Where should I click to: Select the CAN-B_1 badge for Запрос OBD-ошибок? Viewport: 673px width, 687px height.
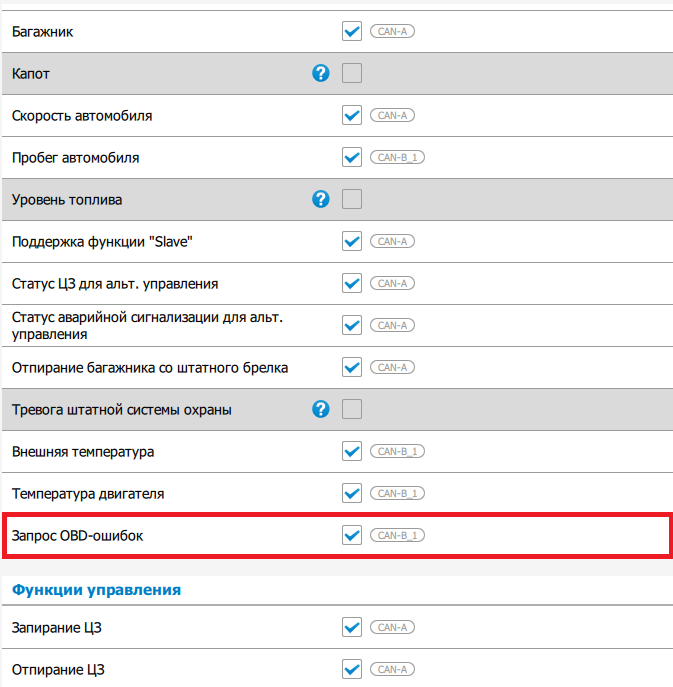(398, 535)
